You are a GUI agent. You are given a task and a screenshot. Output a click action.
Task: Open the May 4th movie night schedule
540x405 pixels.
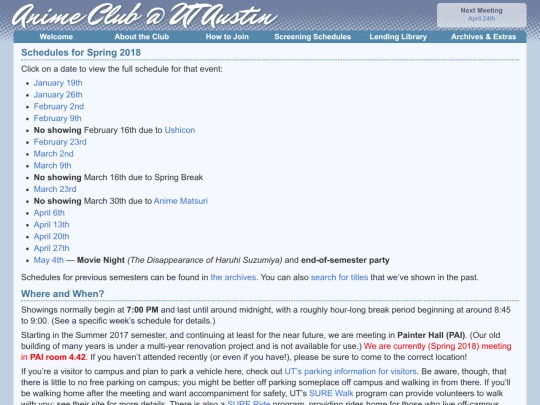click(x=49, y=260)
